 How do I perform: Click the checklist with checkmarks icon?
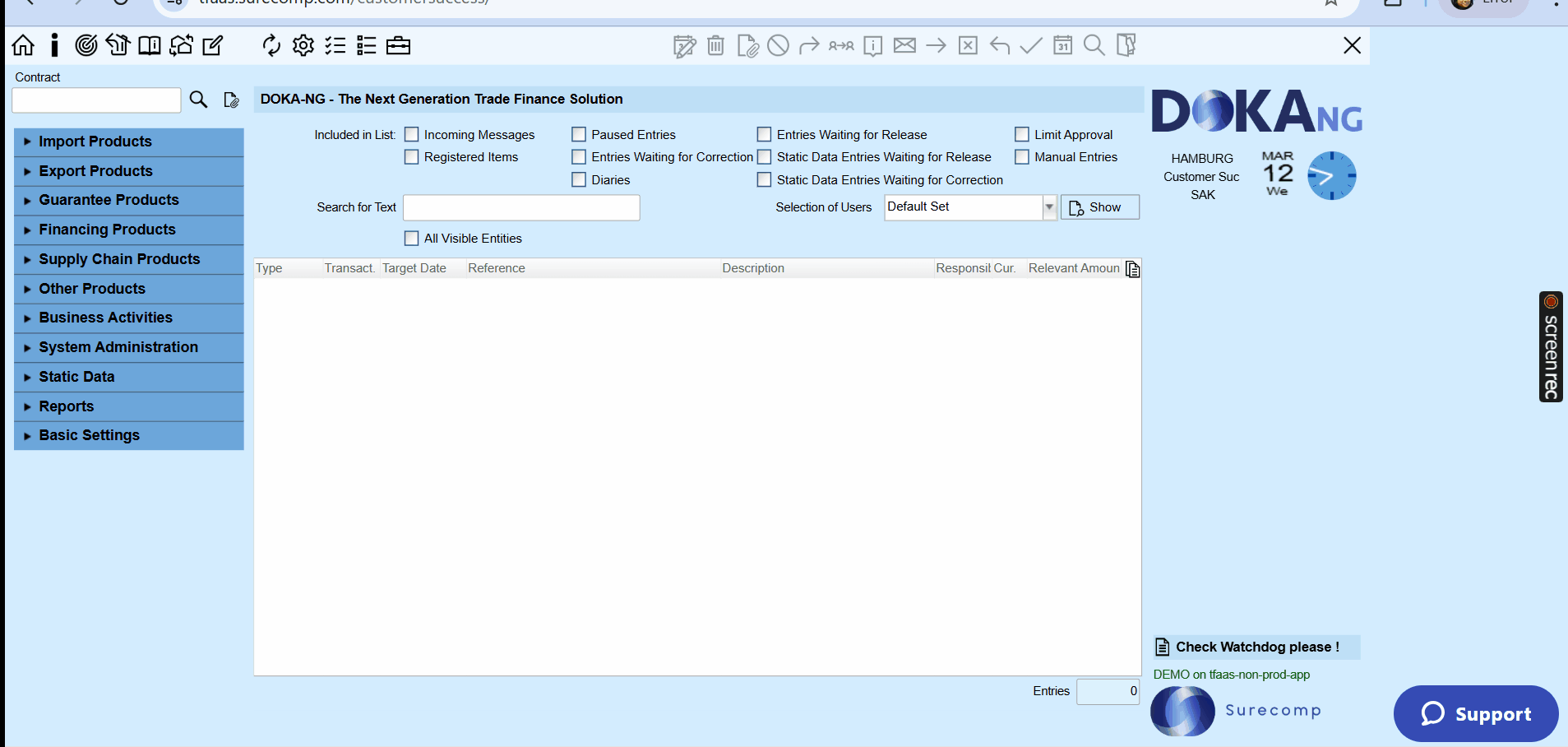coord(335,45)
